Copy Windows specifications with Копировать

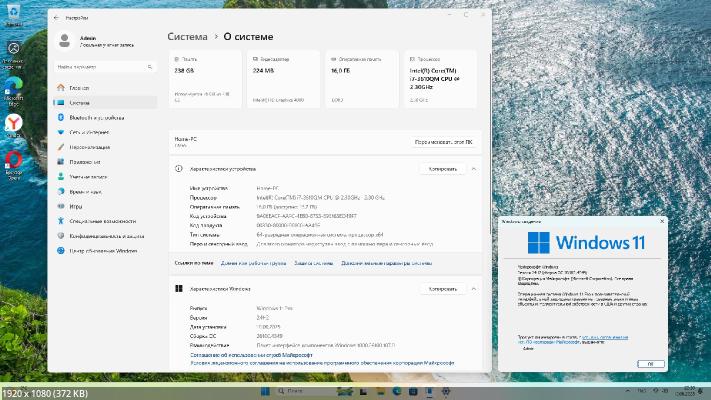pyautogui.click(x=443, y=289)
